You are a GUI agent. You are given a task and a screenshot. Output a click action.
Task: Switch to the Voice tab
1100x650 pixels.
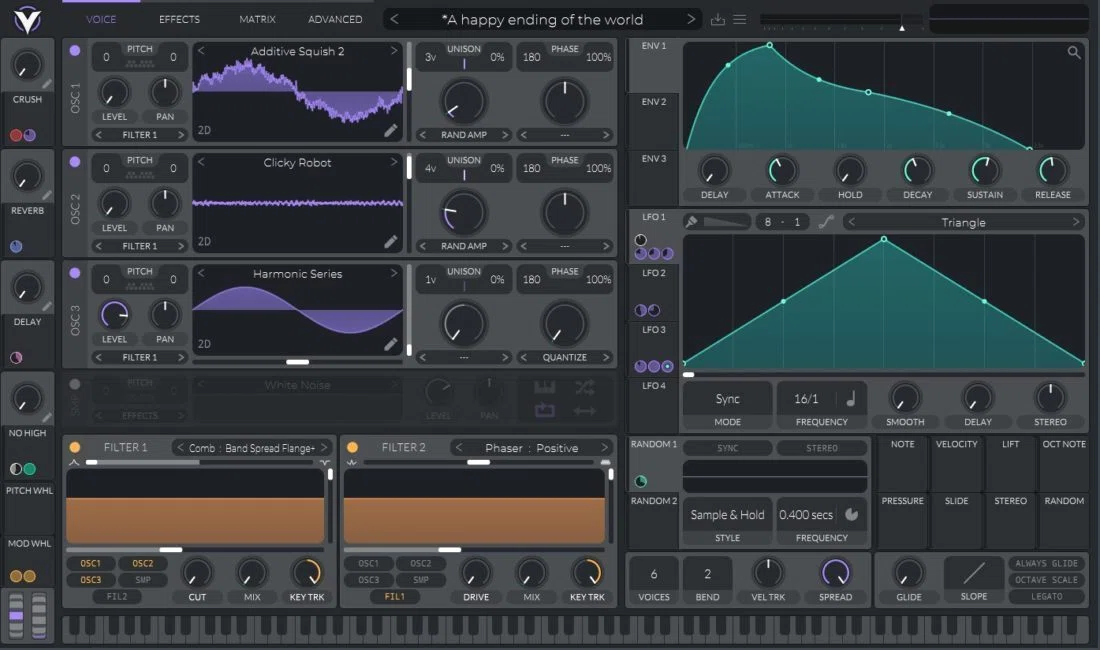pos(101,19)
